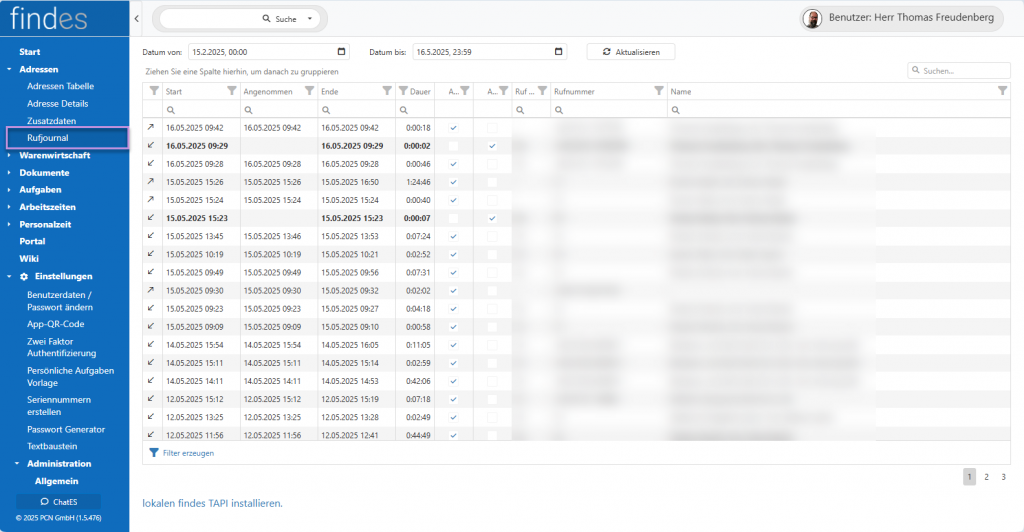Click the Aktualisieren button
The height and width of the screenshot is (532, 1024).
[630, 52]
